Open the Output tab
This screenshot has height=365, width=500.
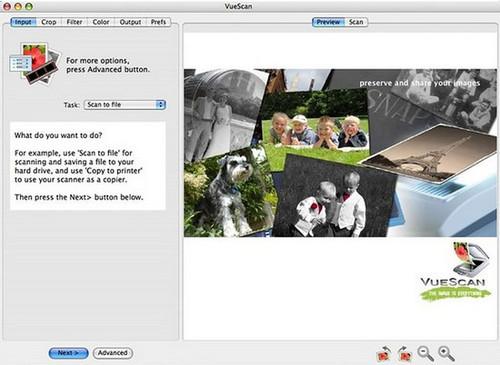(130, 22)
